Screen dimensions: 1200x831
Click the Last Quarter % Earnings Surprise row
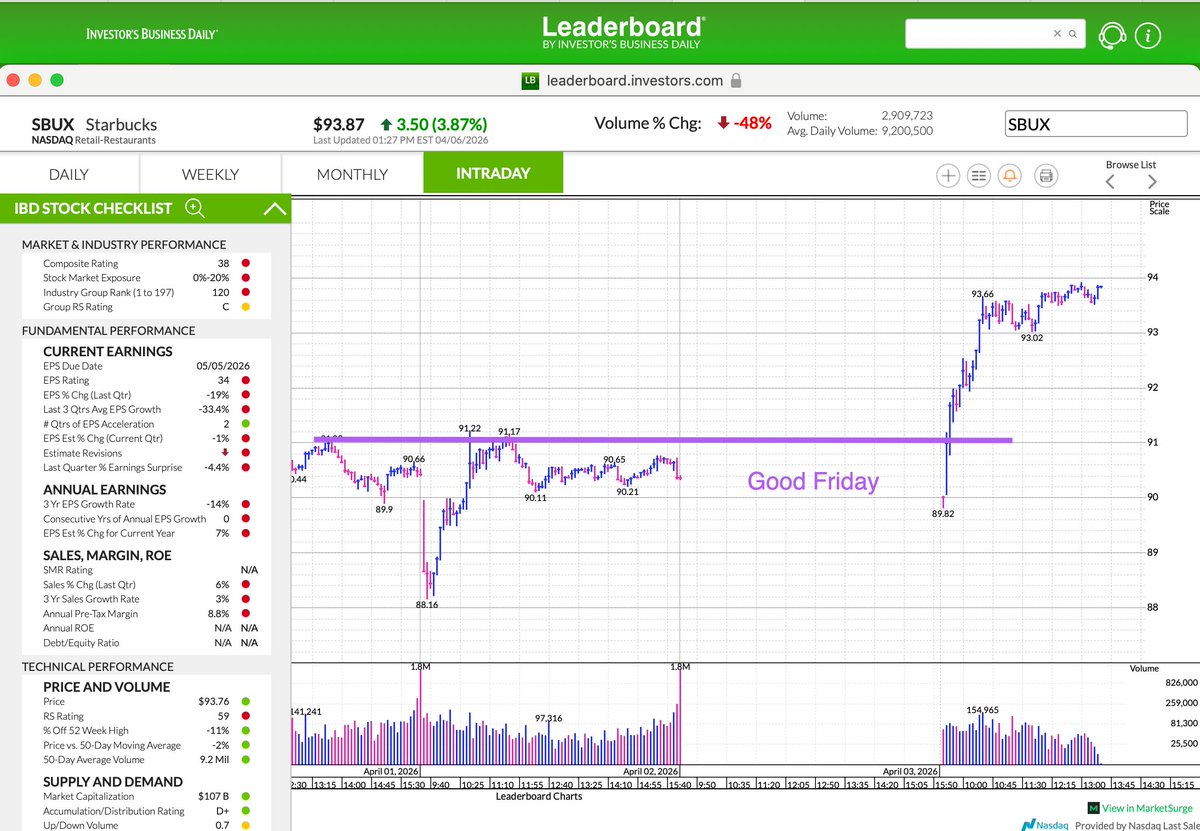145,467
